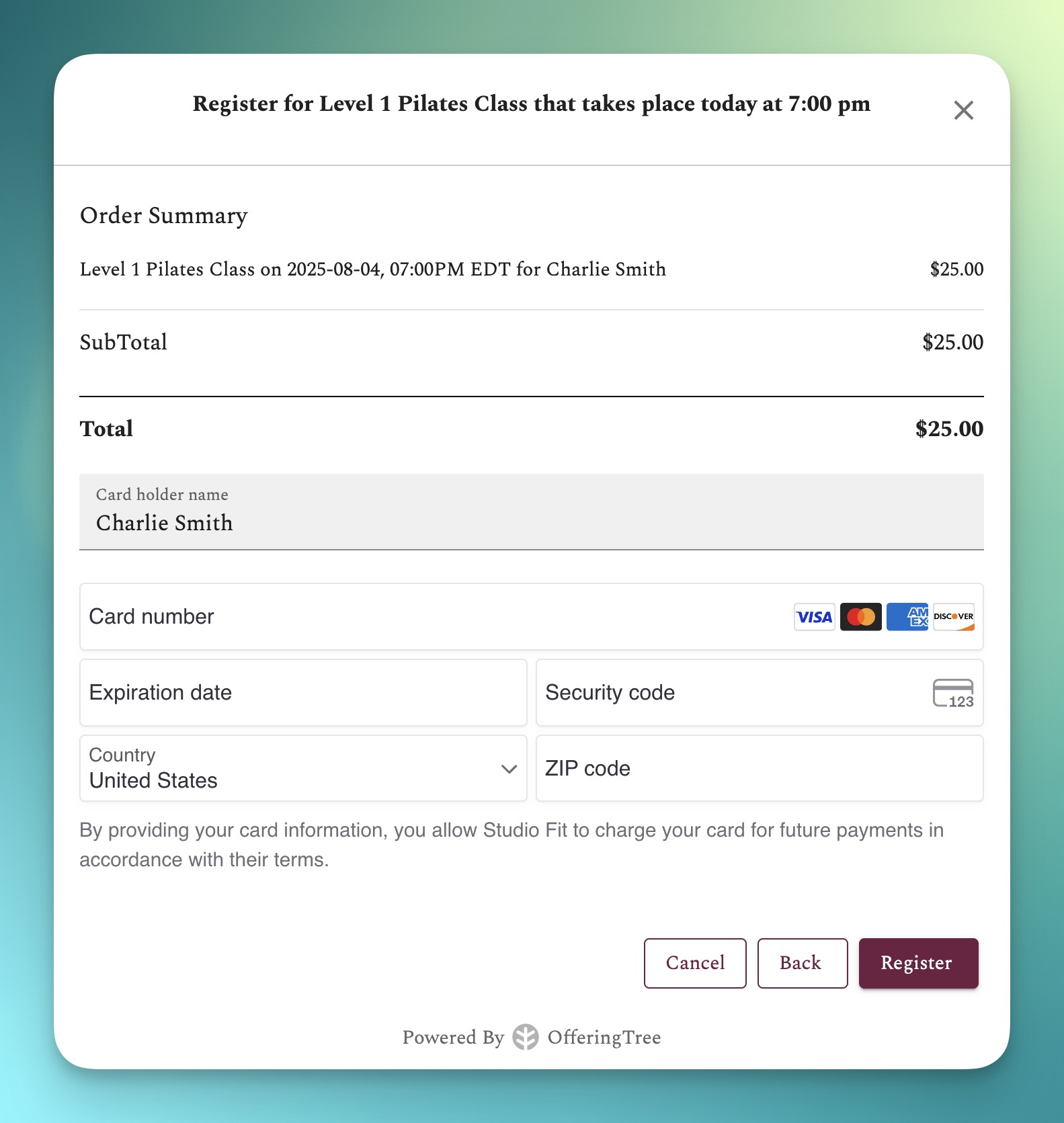Click the ZIP code field
The image size is (1064, 1123).
[x=760, y=769]
